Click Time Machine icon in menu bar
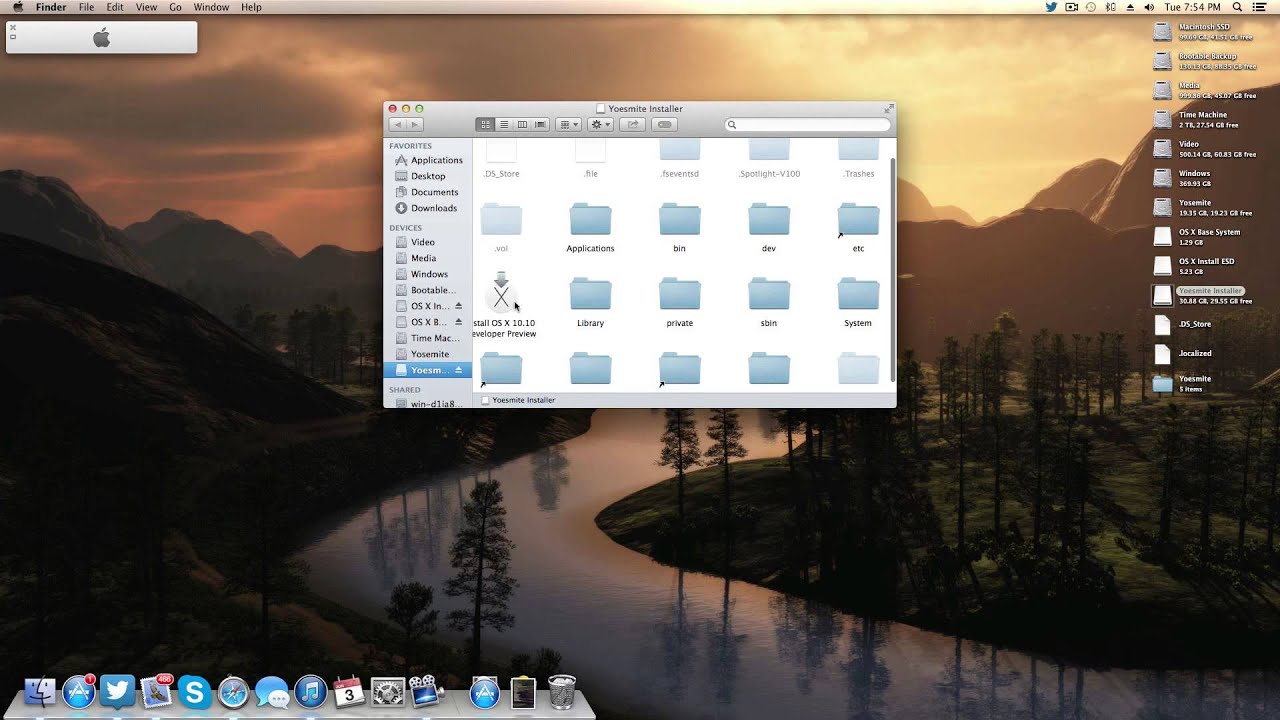 point(1091,7)
